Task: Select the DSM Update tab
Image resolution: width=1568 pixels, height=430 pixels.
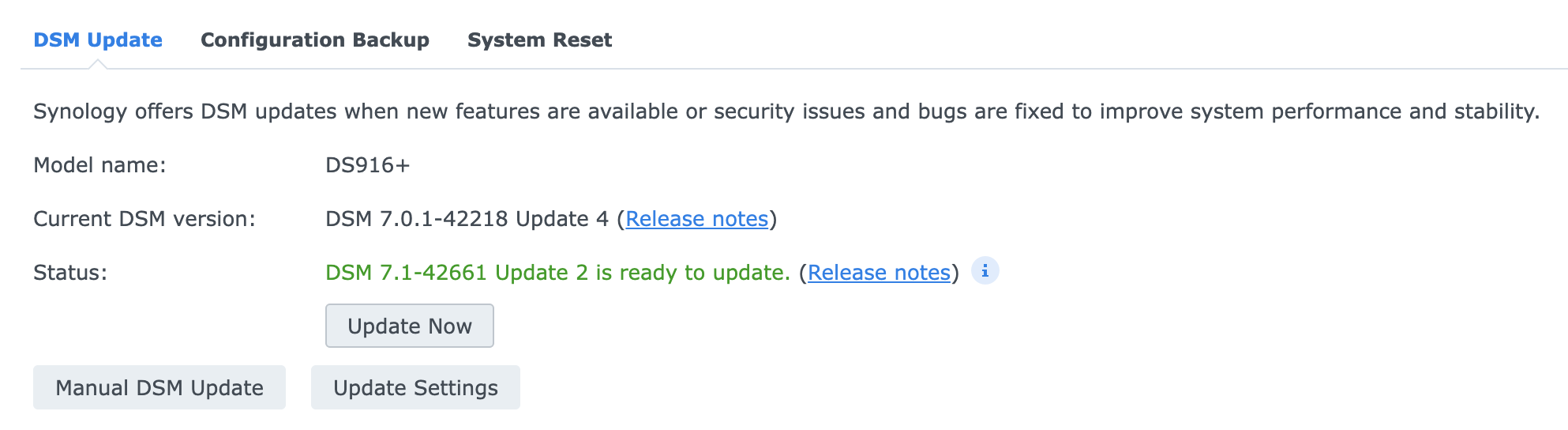Action: (98, 40)
